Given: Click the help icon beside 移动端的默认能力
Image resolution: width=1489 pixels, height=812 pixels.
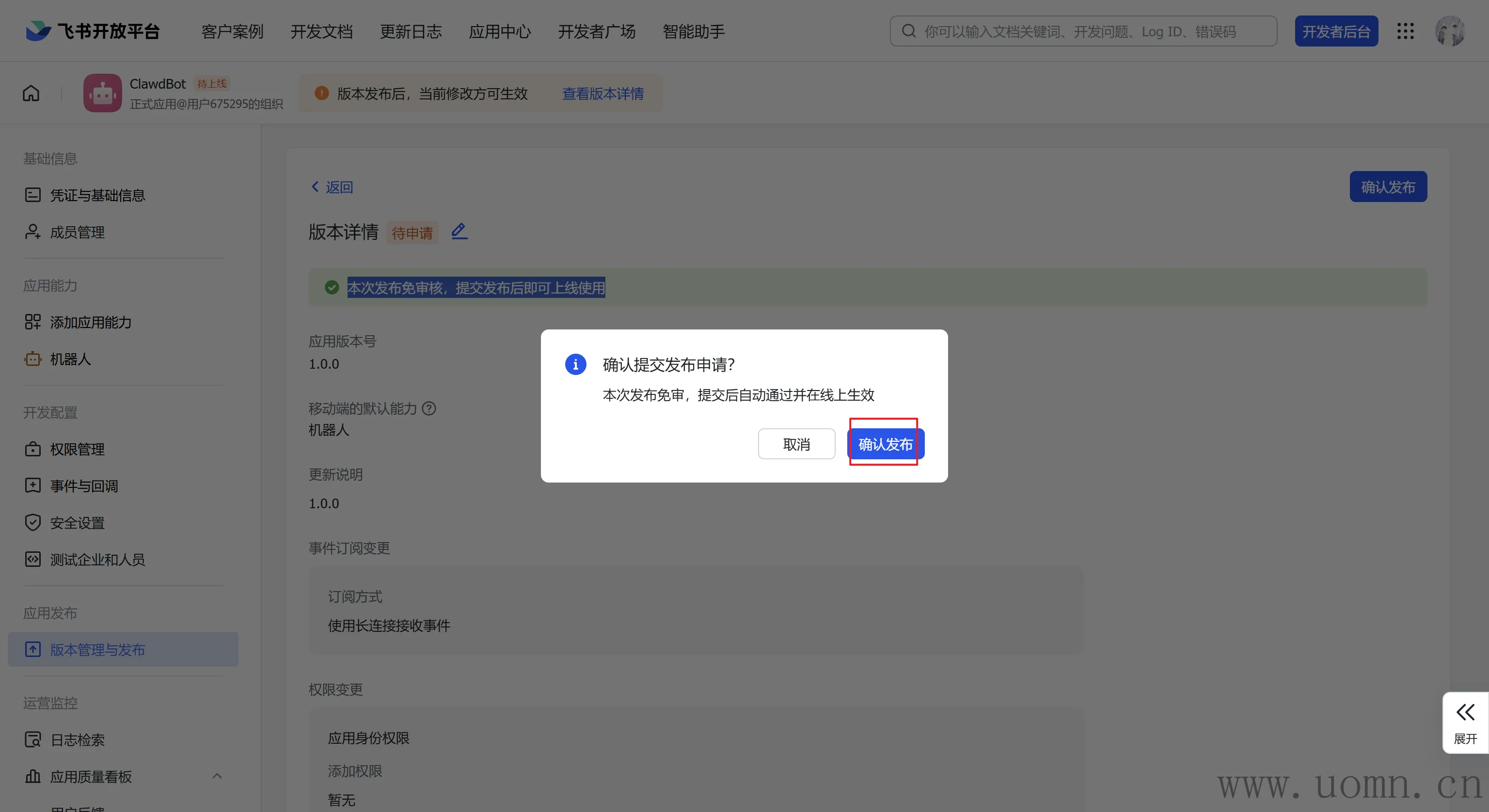Looking at the screenshot, I should click(429, 408).
